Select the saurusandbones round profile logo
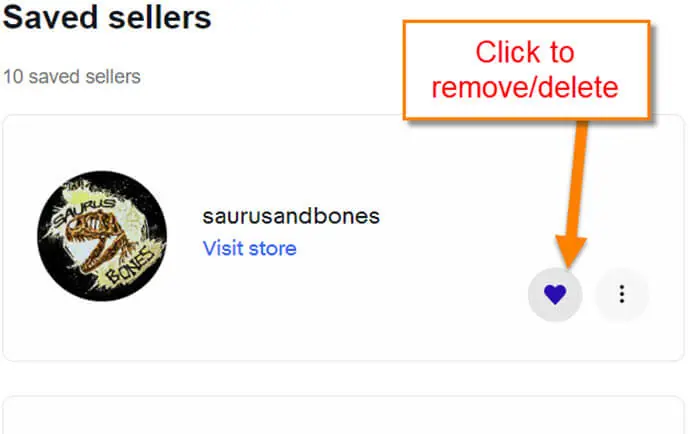700x434 pixels. pyautogui.click(x=102, y=236)
